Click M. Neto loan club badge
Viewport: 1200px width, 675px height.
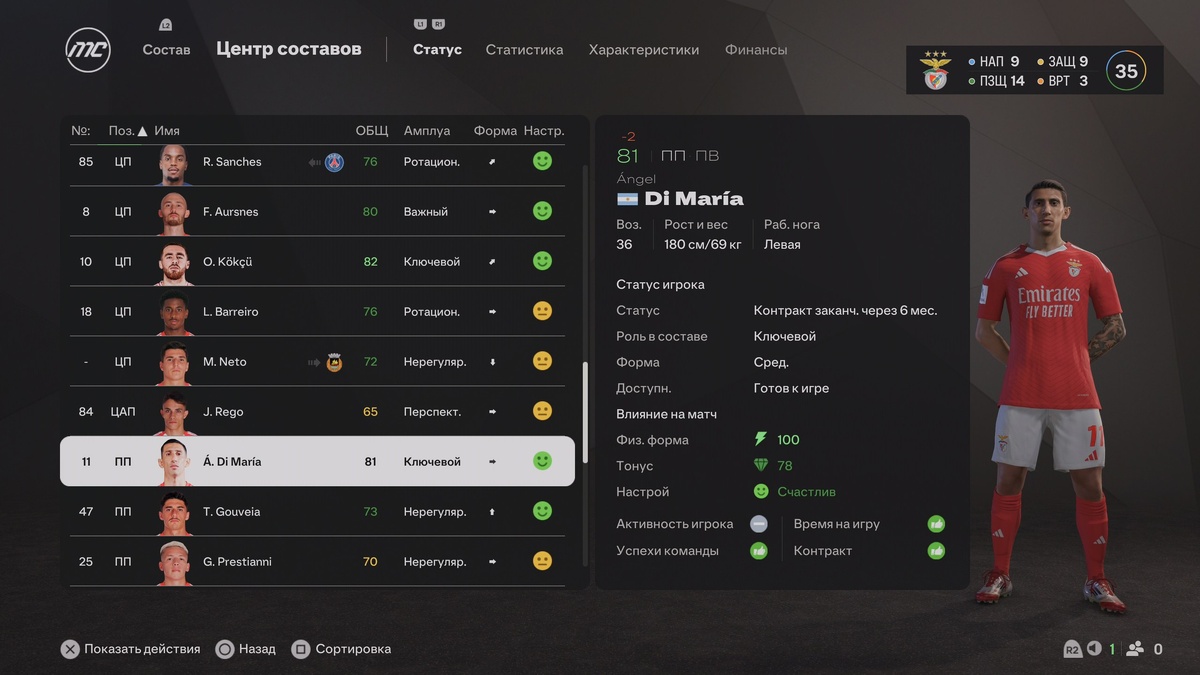tap(334, 362)
